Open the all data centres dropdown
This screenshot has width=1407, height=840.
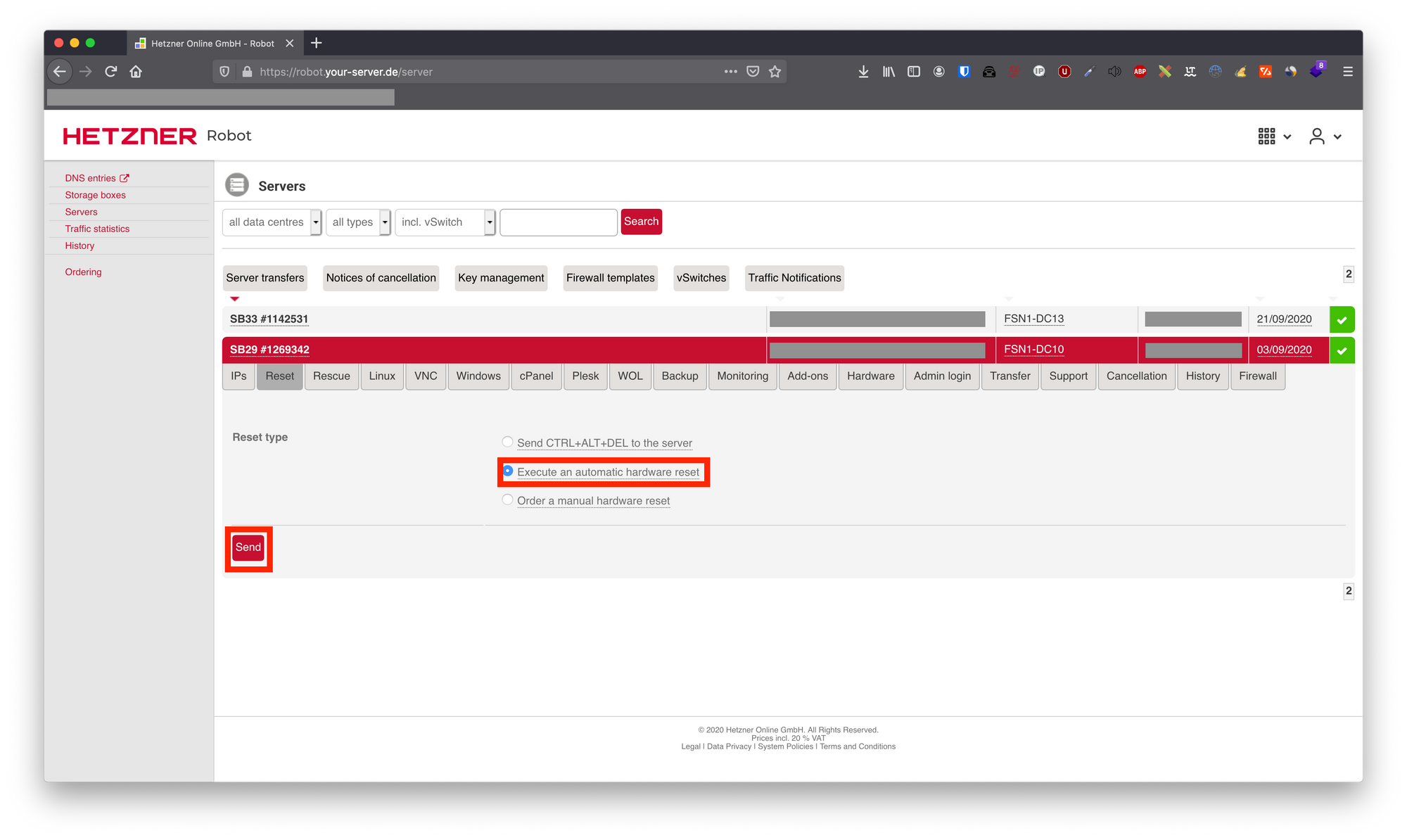272,222
